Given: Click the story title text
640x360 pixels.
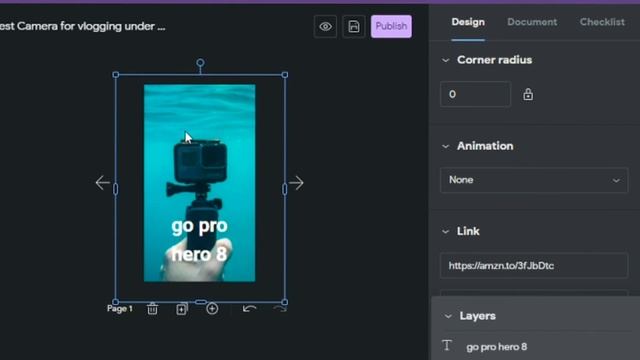Looking at the screenshot, I should (x=82, y=27).
